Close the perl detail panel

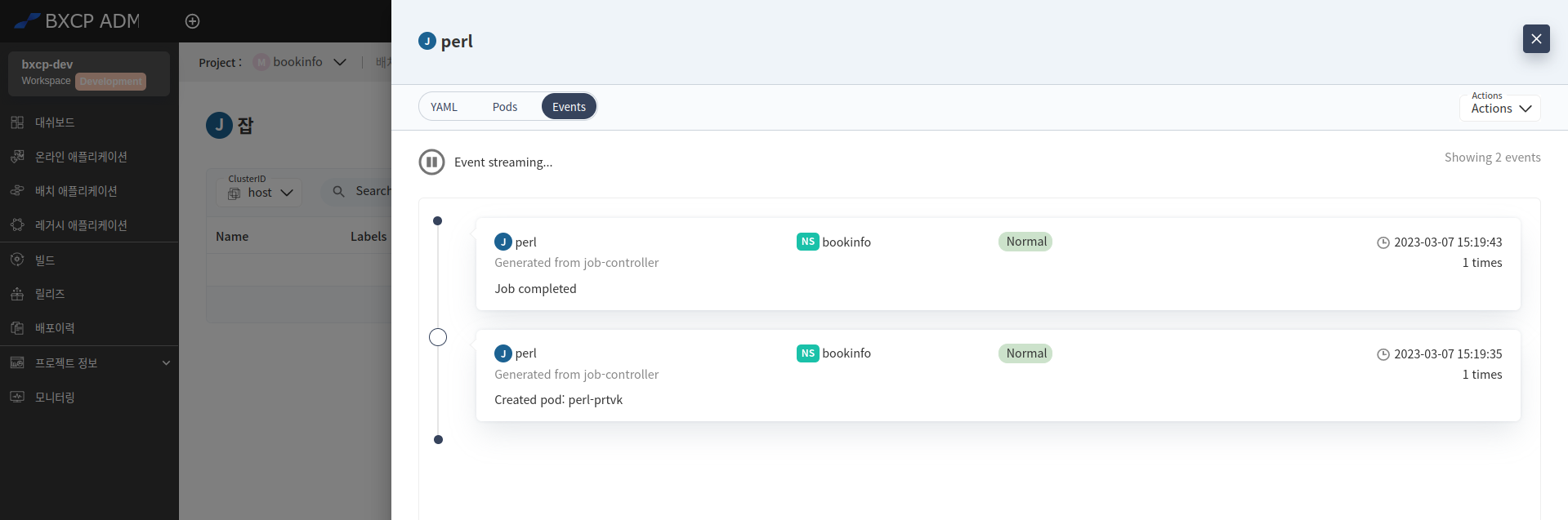coord(1536,38)
